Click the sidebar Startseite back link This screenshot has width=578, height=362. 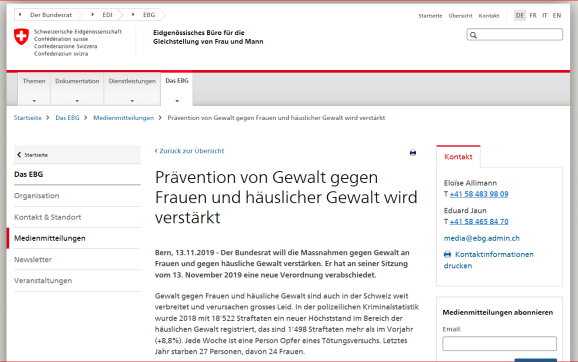click(77, 155)
